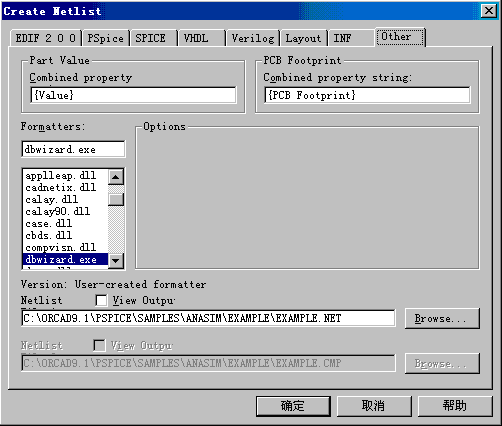Go to the VHDL tab

[202, 38]
